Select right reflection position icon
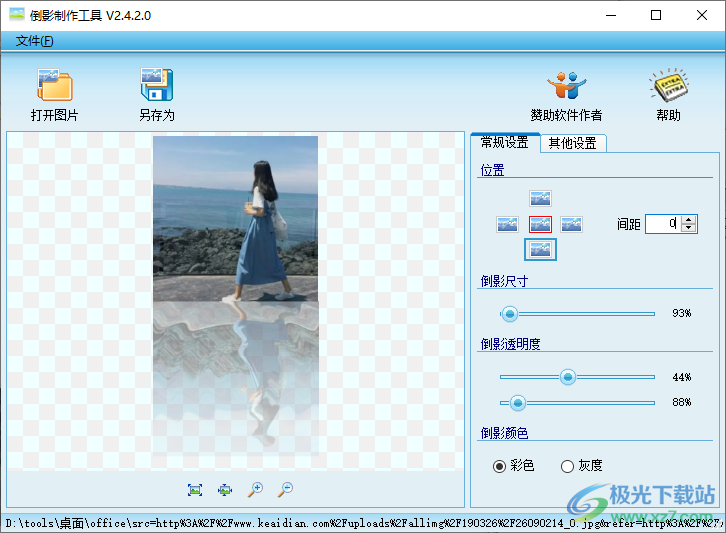This screenshot has width=726, height=533. pyautogui.click(x=571, y=225)
